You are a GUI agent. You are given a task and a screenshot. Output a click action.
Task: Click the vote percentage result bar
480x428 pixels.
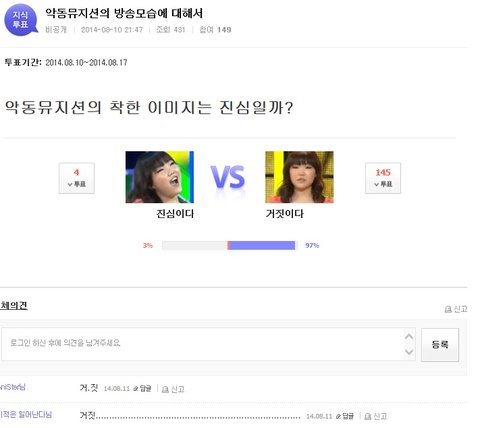[229, 246]
